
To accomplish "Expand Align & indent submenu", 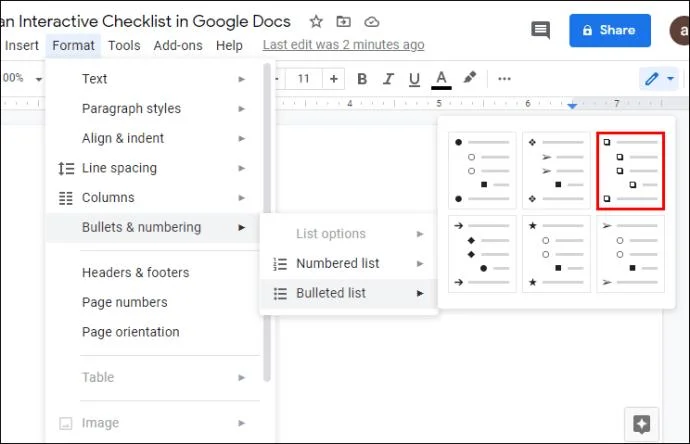I will (x=152, y=138).
